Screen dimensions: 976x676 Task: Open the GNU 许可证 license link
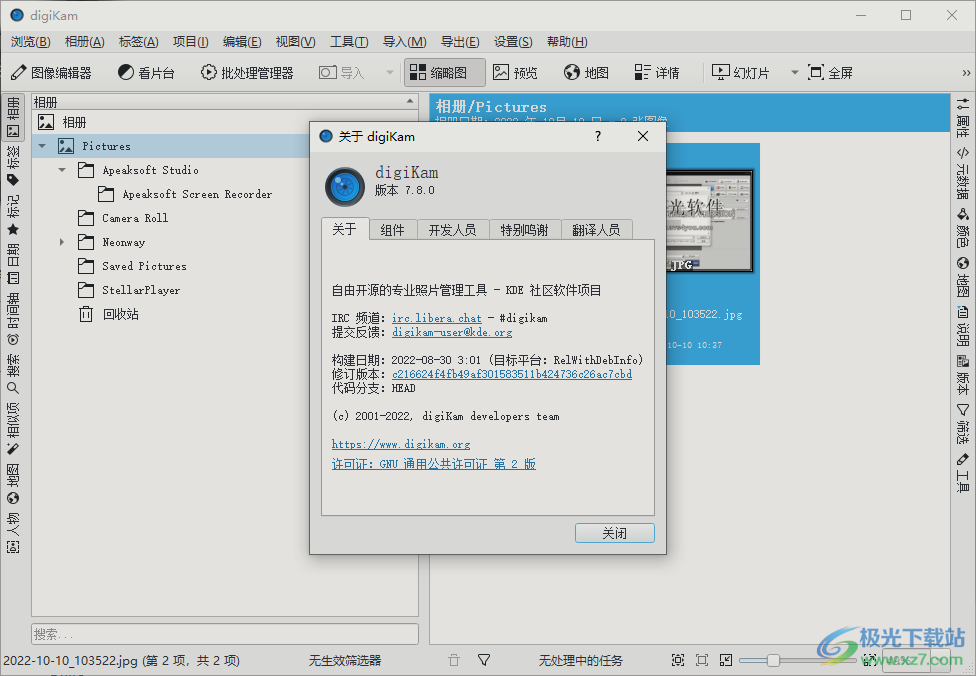coord(434,464)
